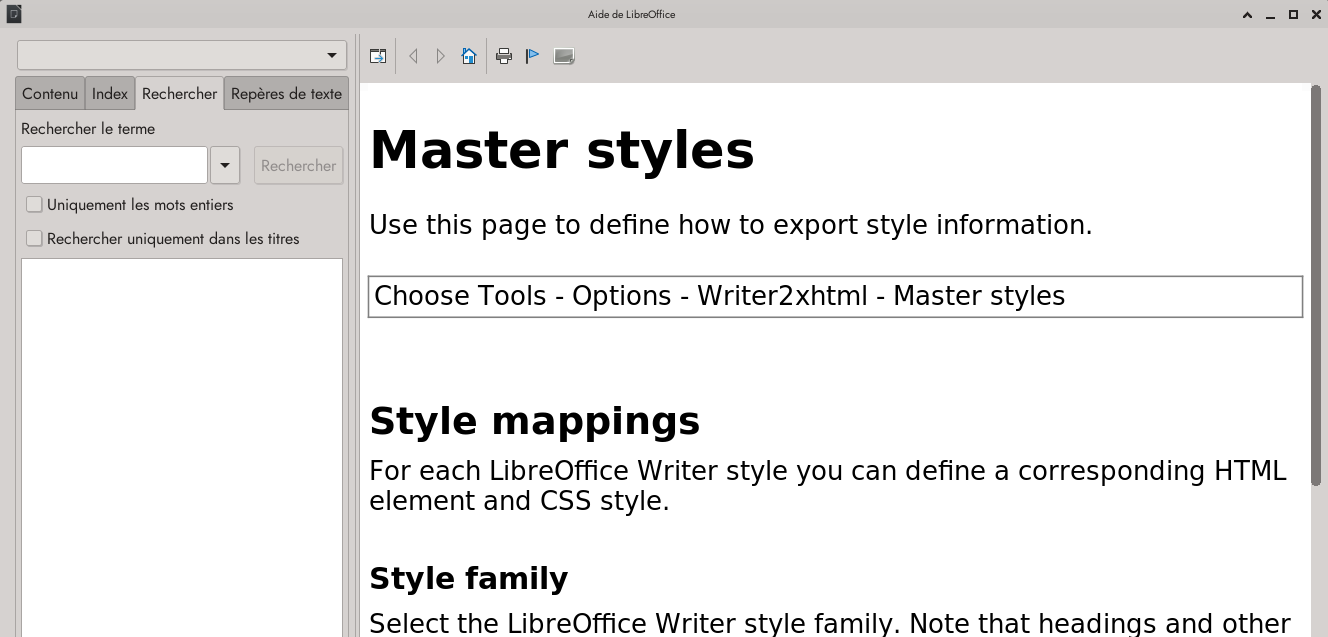Open the module selector dropdown at top
Image resolution: width=1328 pixels, height=637 pixels.
[182, 55]
